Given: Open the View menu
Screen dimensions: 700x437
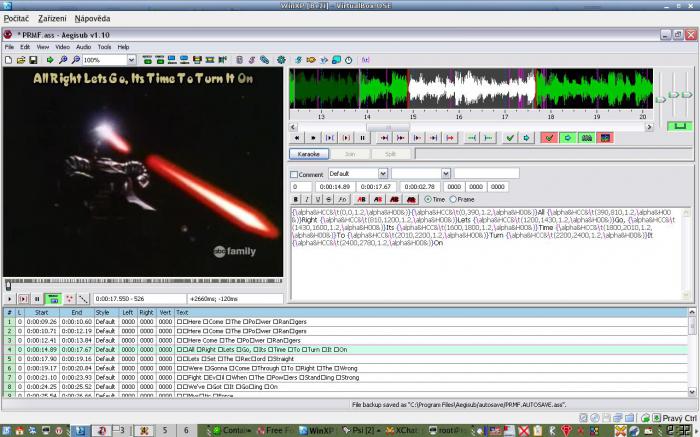Looking at the screenshot, I should click(x=43, y=47).
